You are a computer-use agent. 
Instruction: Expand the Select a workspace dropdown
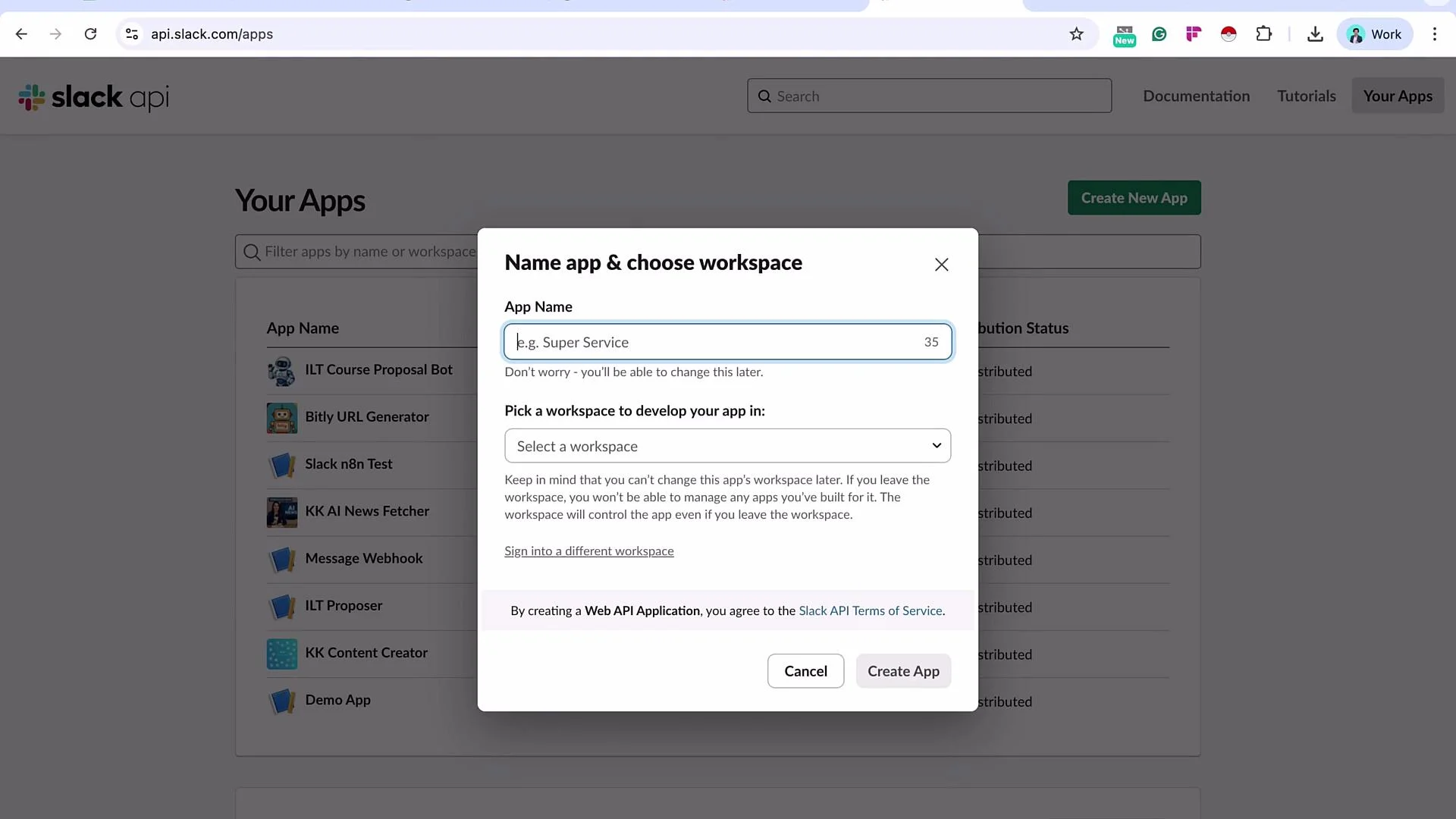click(727, 446)
